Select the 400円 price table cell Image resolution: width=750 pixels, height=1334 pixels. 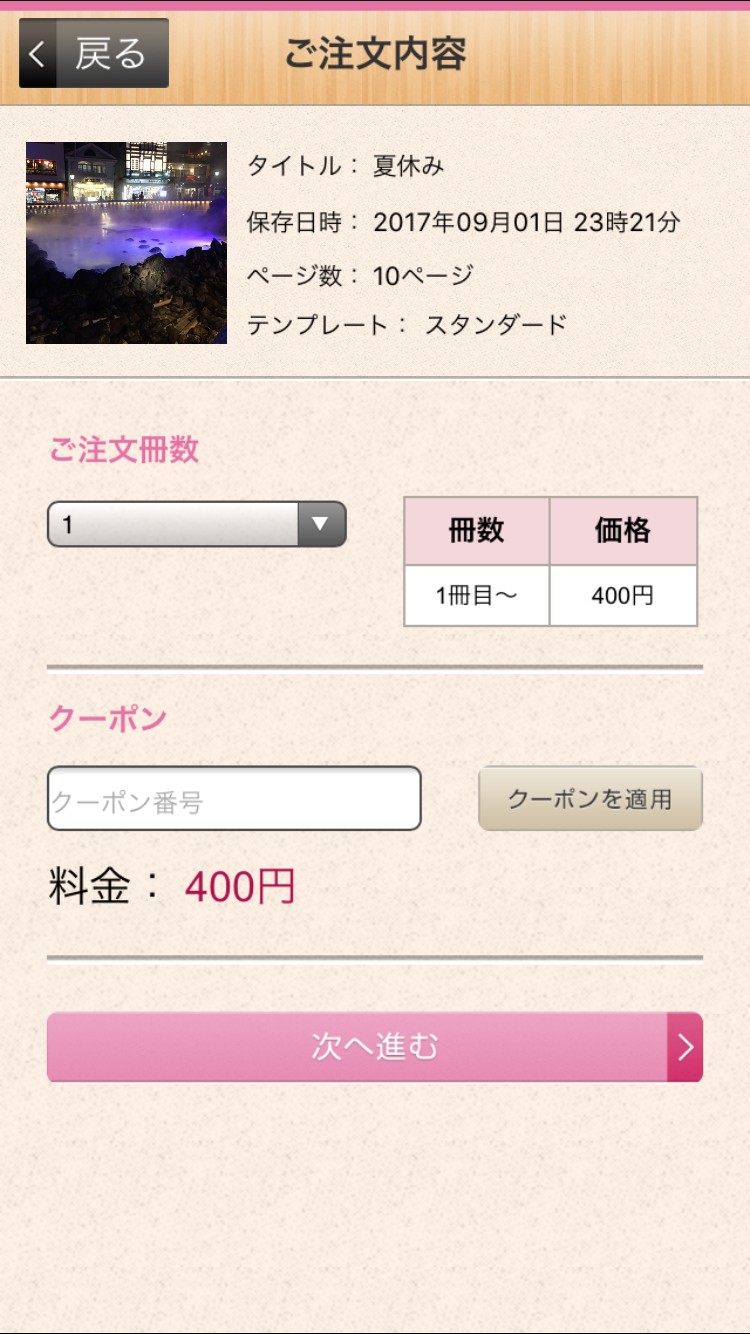623,596
